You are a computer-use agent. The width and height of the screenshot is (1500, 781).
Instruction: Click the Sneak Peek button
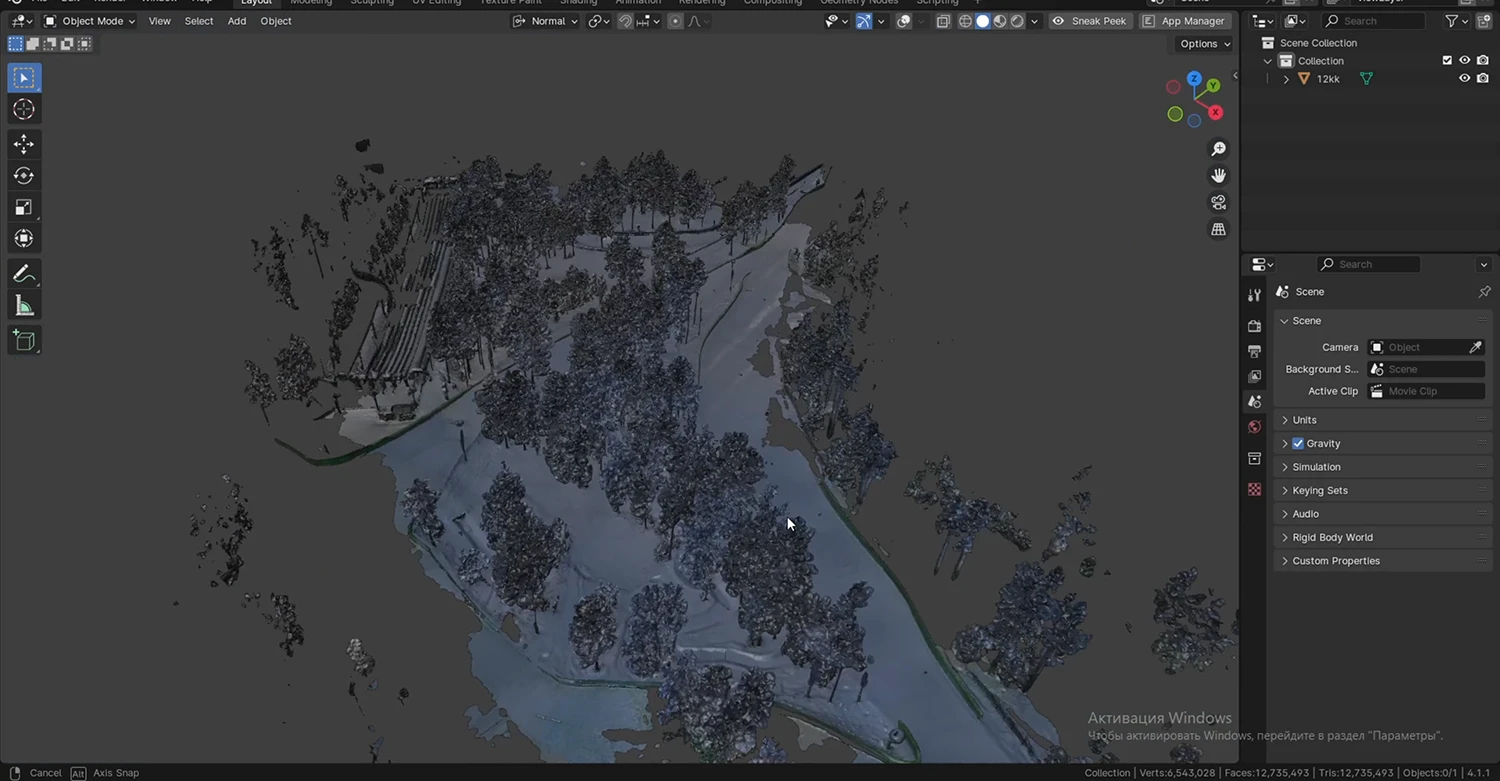click(x=1090, y=21)
